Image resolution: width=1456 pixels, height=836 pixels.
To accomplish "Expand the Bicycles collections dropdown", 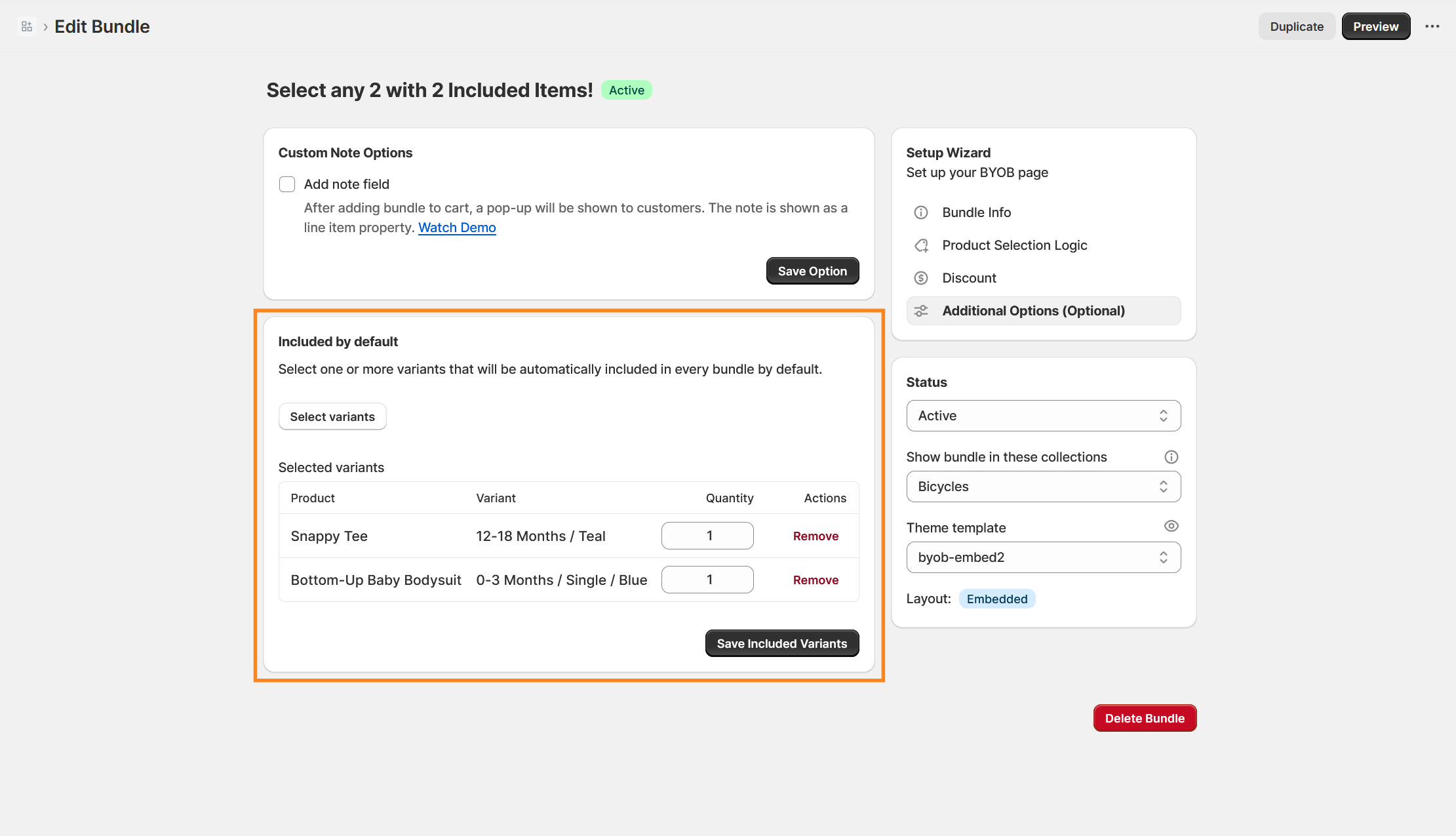I will [x=1043, y=487].
